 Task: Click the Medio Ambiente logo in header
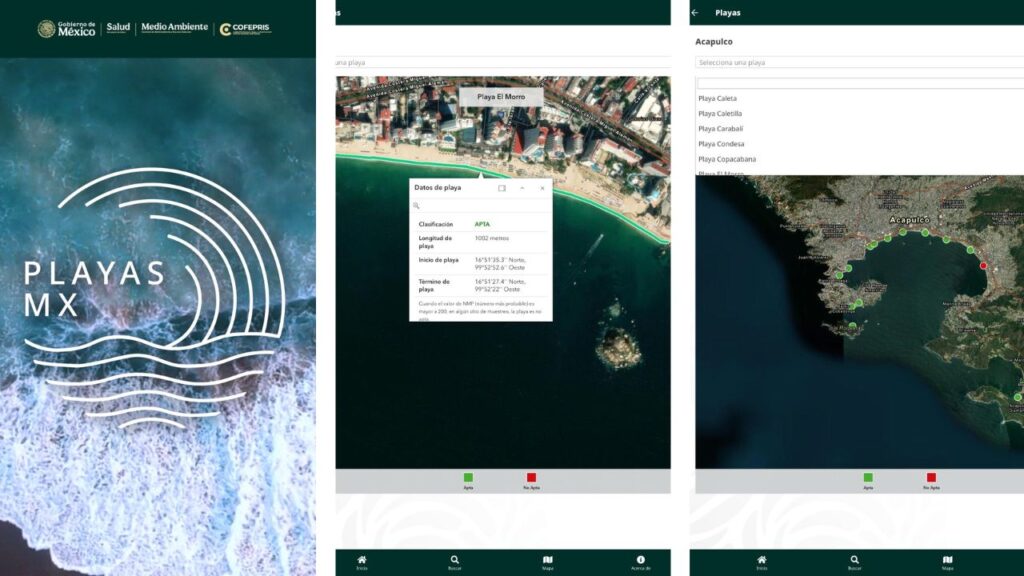click(174, 27)
